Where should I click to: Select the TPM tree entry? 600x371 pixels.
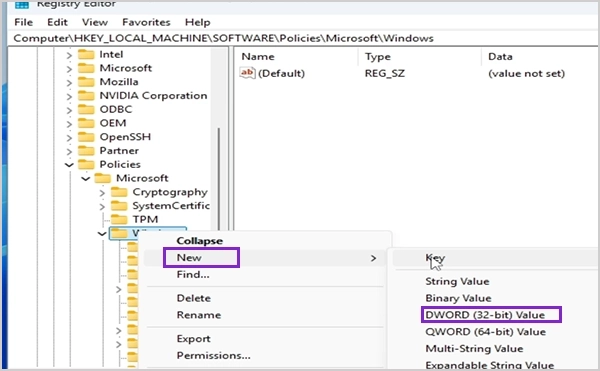(x=145, y=220)
